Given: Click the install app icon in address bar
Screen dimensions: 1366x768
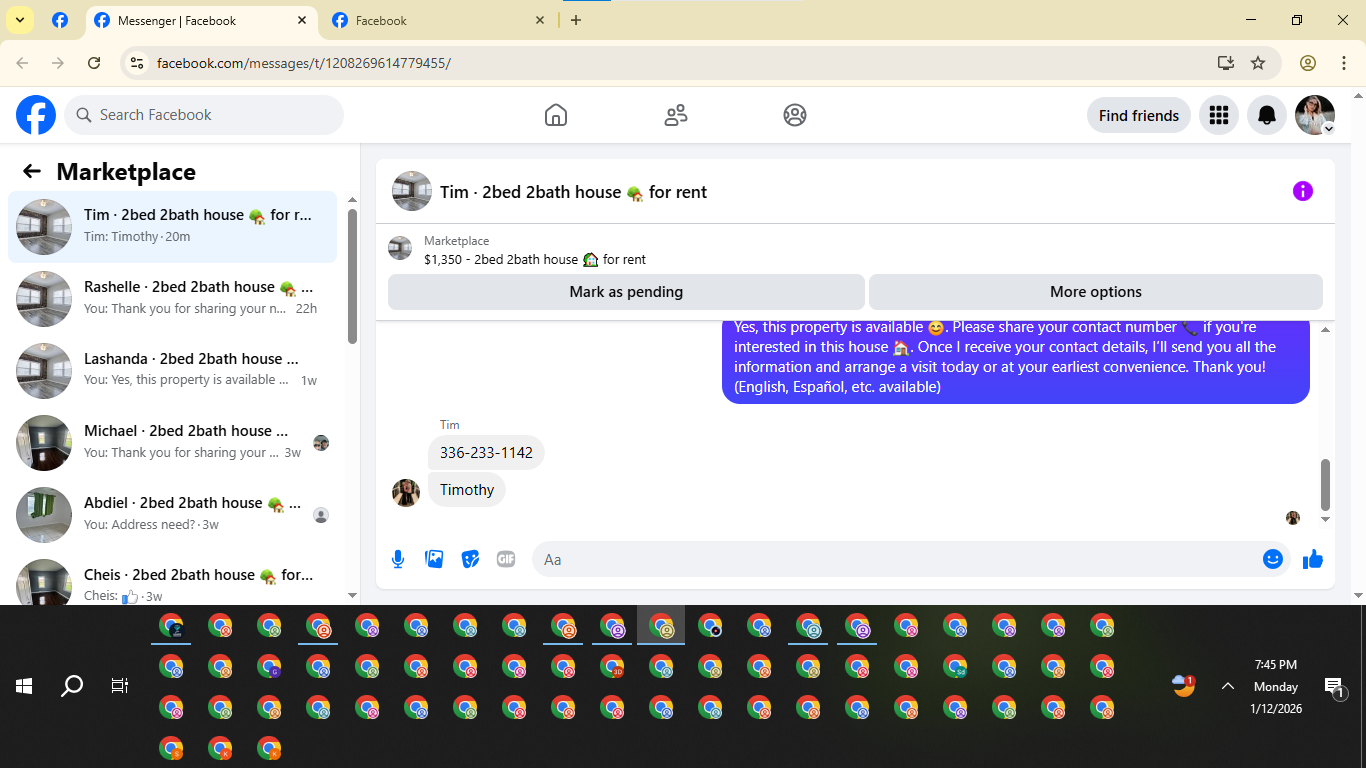Looking at the screenshot, I should (1226, 63).
